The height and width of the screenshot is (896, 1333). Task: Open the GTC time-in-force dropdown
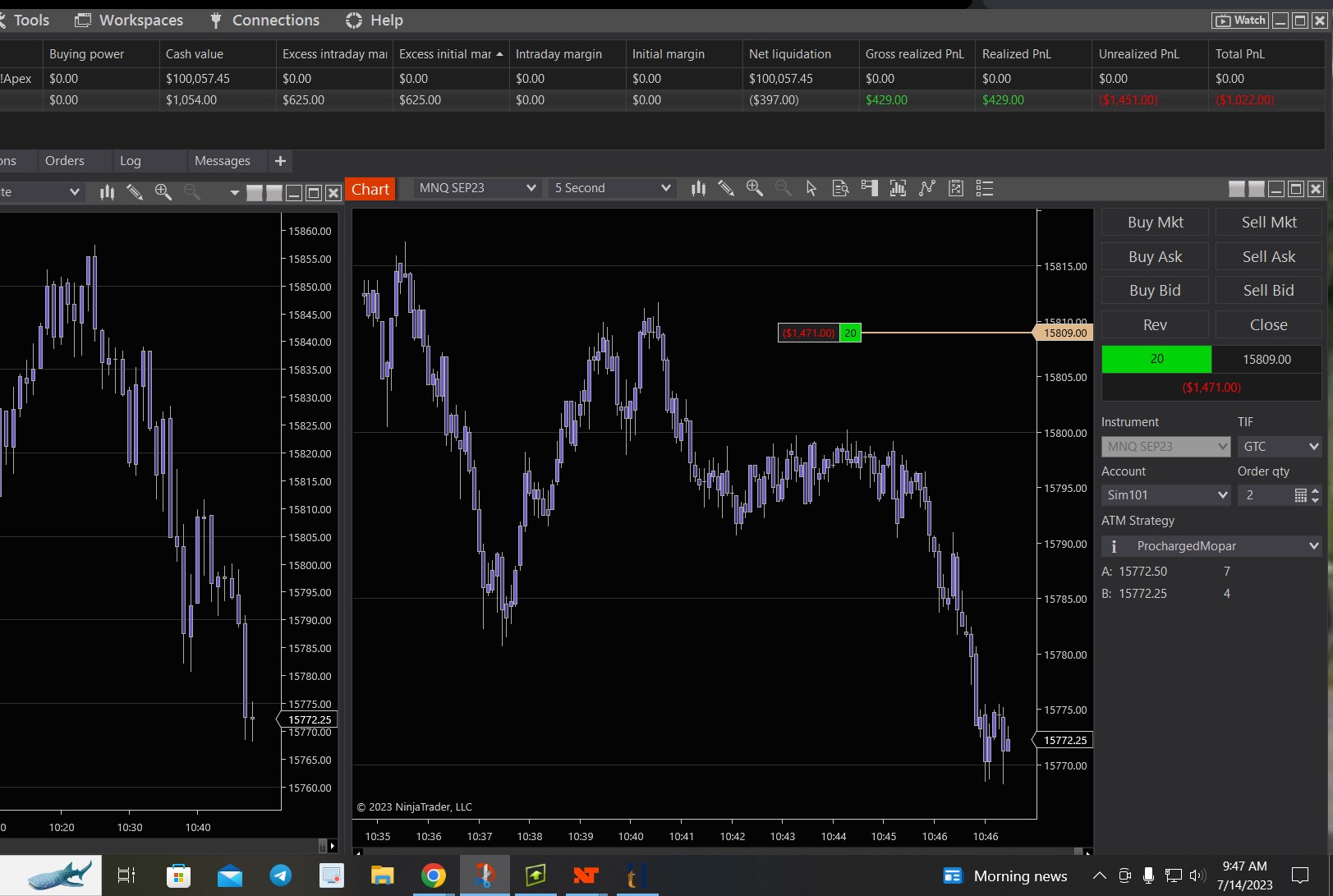tap(1280, 447)
